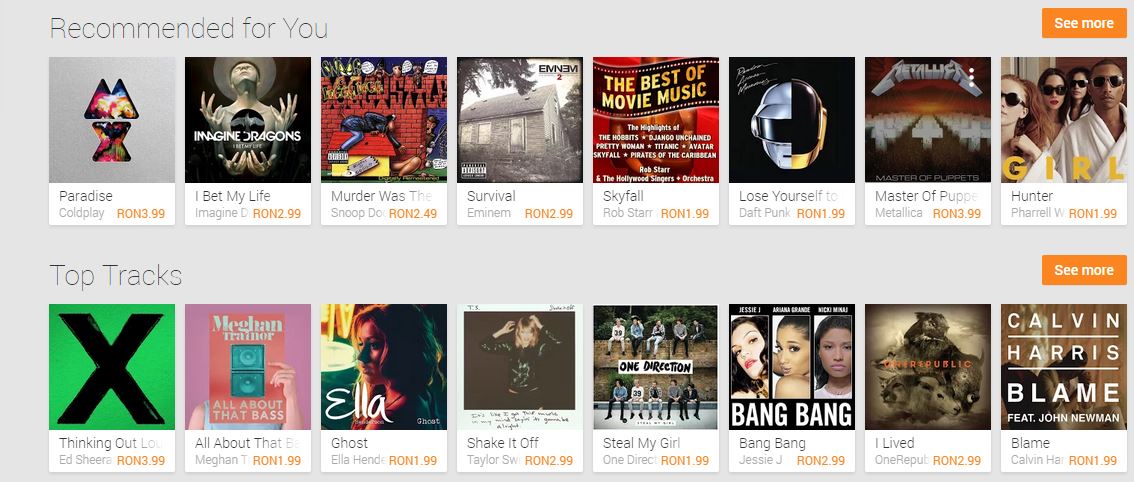See more Top Tracks

1083,270
